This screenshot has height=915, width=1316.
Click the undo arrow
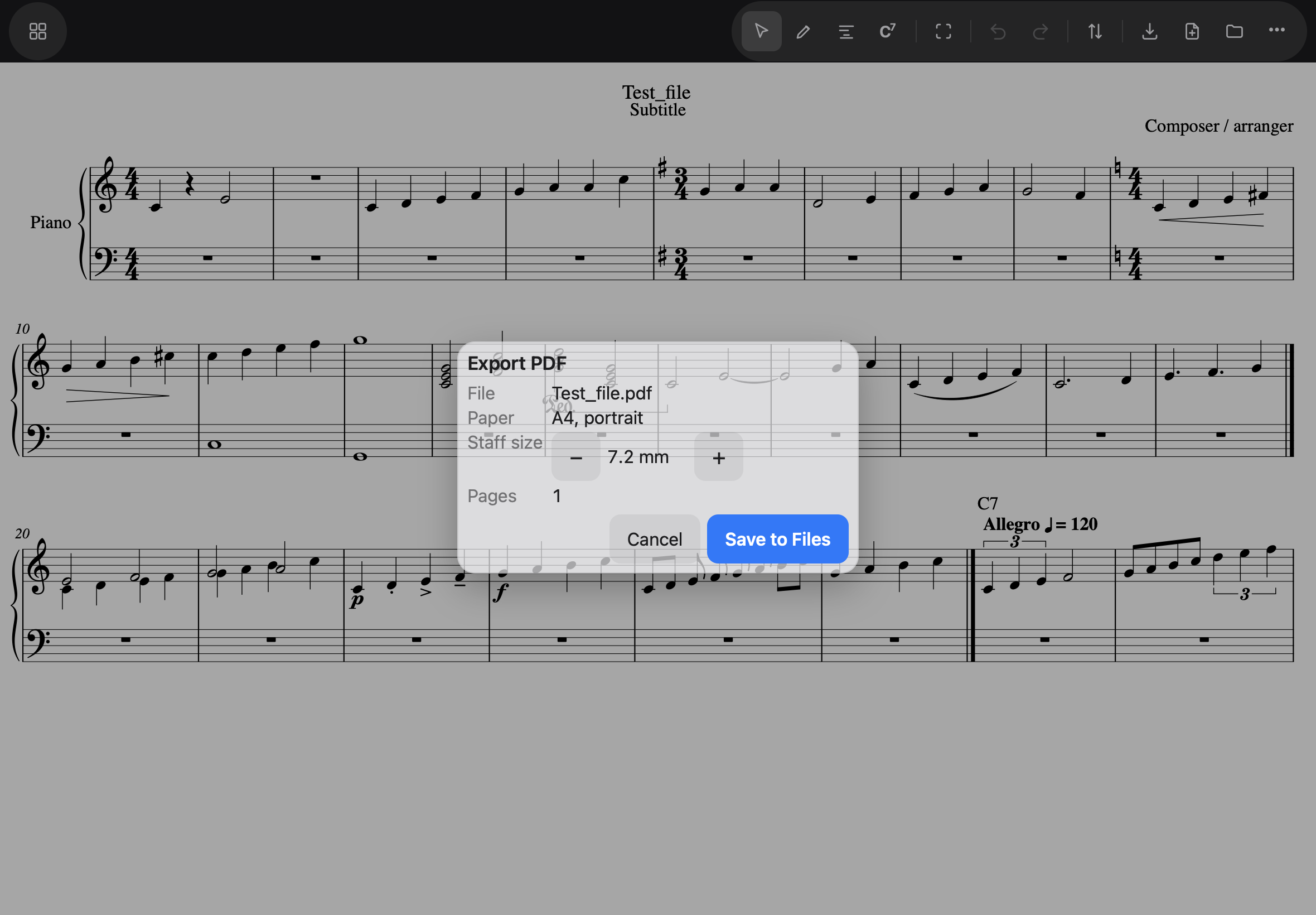pyautogui.click(x=998, y=31)
